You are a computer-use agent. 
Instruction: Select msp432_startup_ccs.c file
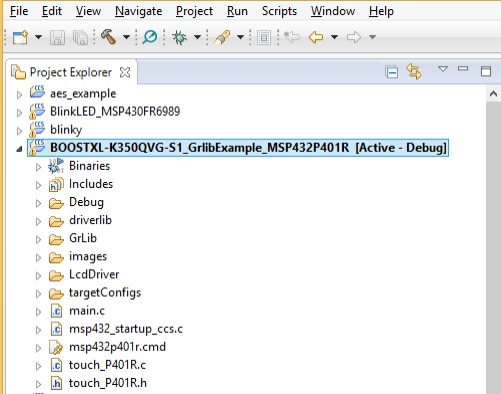(x=126, y=329)
